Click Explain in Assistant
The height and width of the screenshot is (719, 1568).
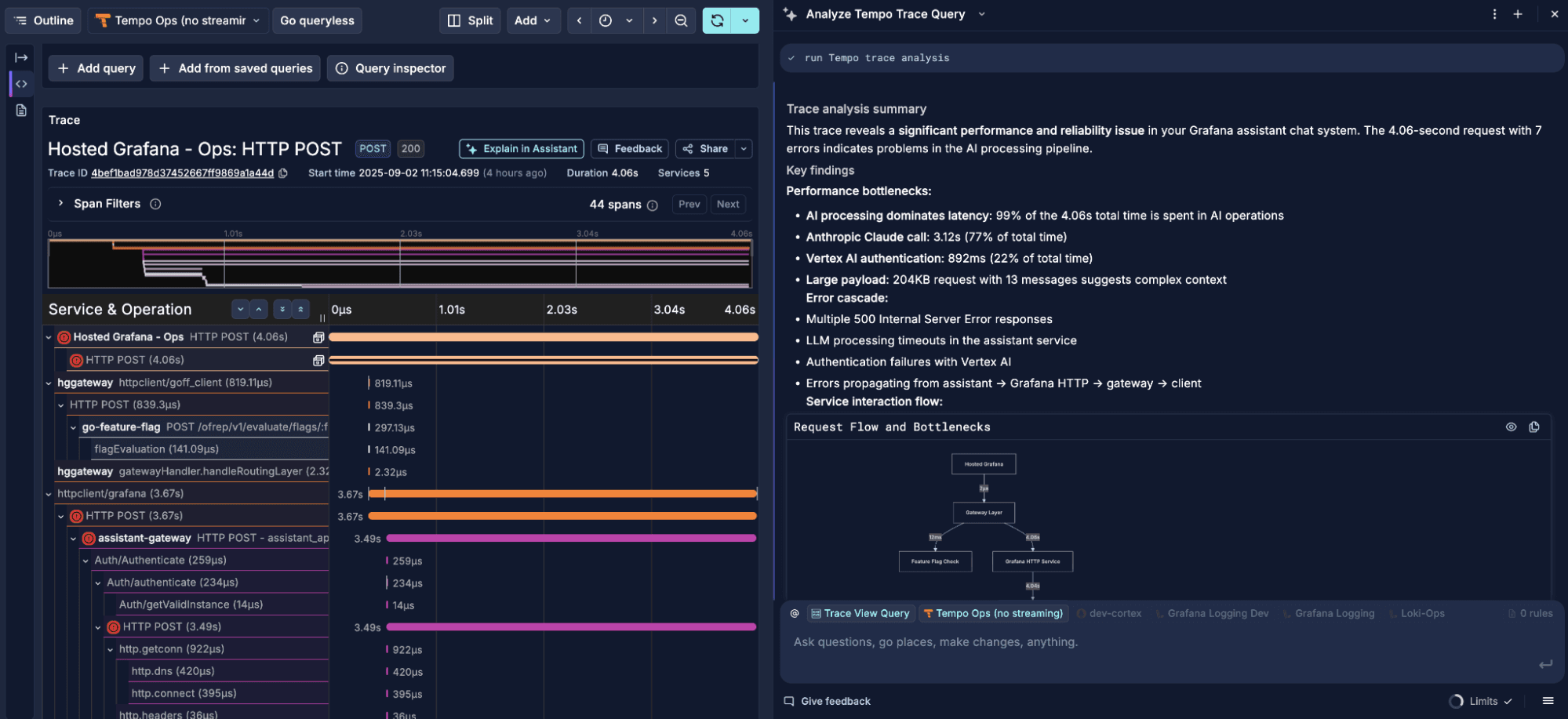coord(521,148)
